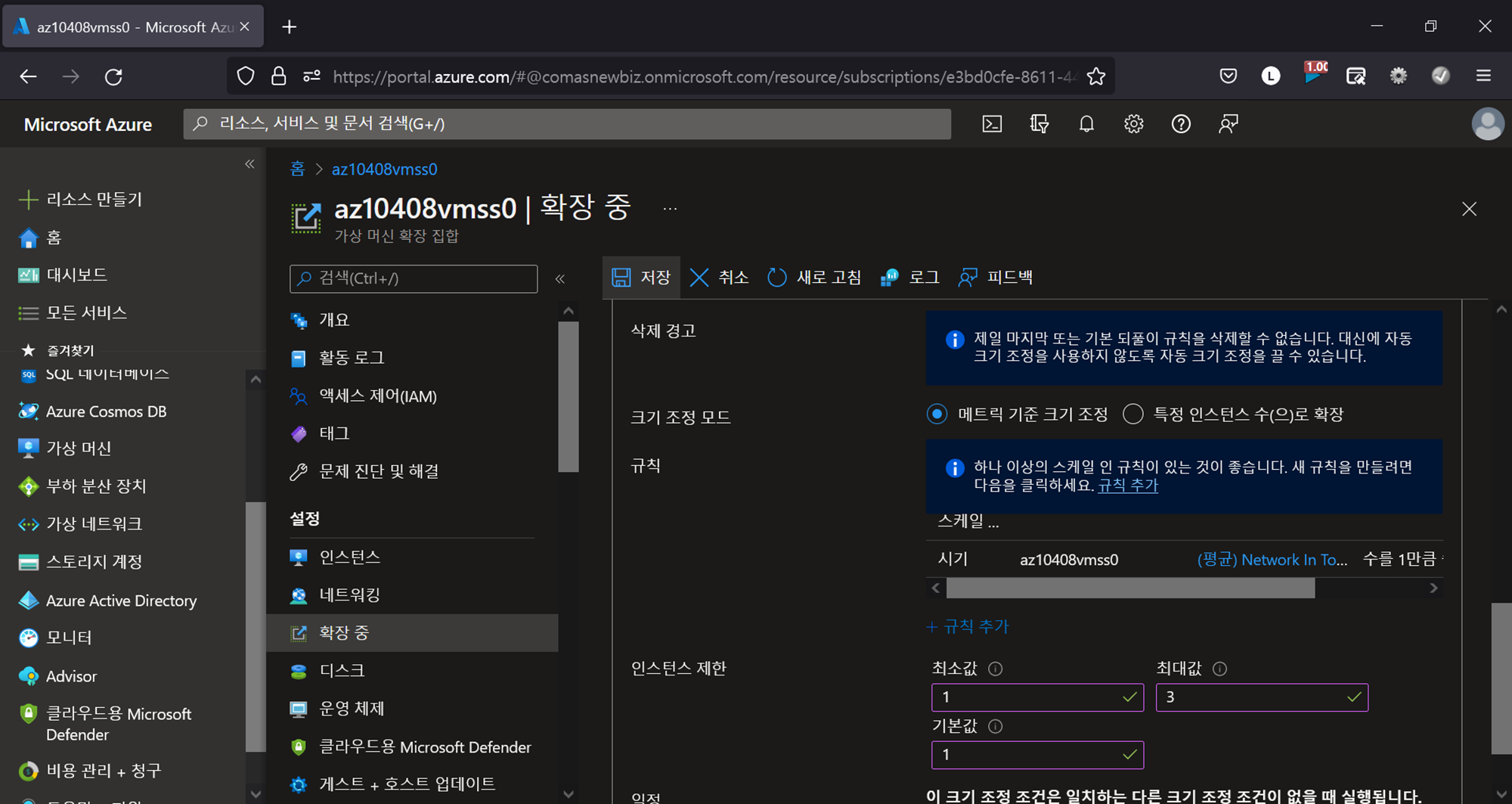The height and width of the screenshot is (804, 1512).
Task: Open 비용 관리 + 청구 in sidebar
Action: tap(90, 771)
